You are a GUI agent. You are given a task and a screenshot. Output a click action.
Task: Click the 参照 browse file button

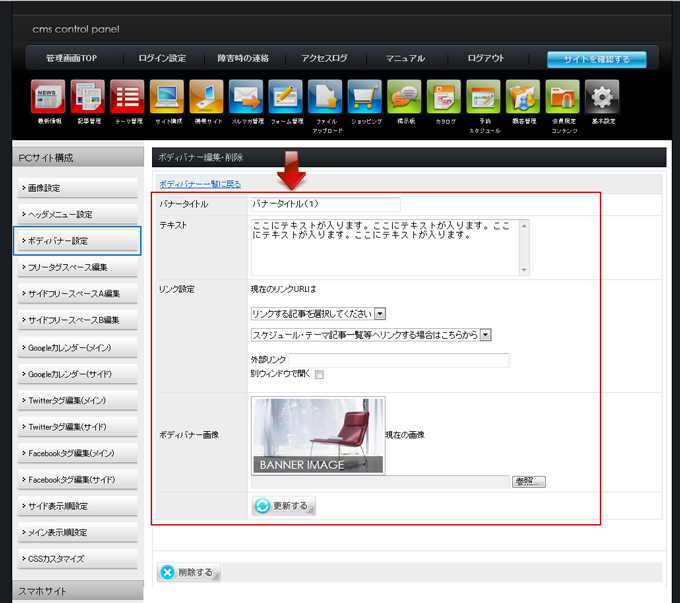click(529, 482)
